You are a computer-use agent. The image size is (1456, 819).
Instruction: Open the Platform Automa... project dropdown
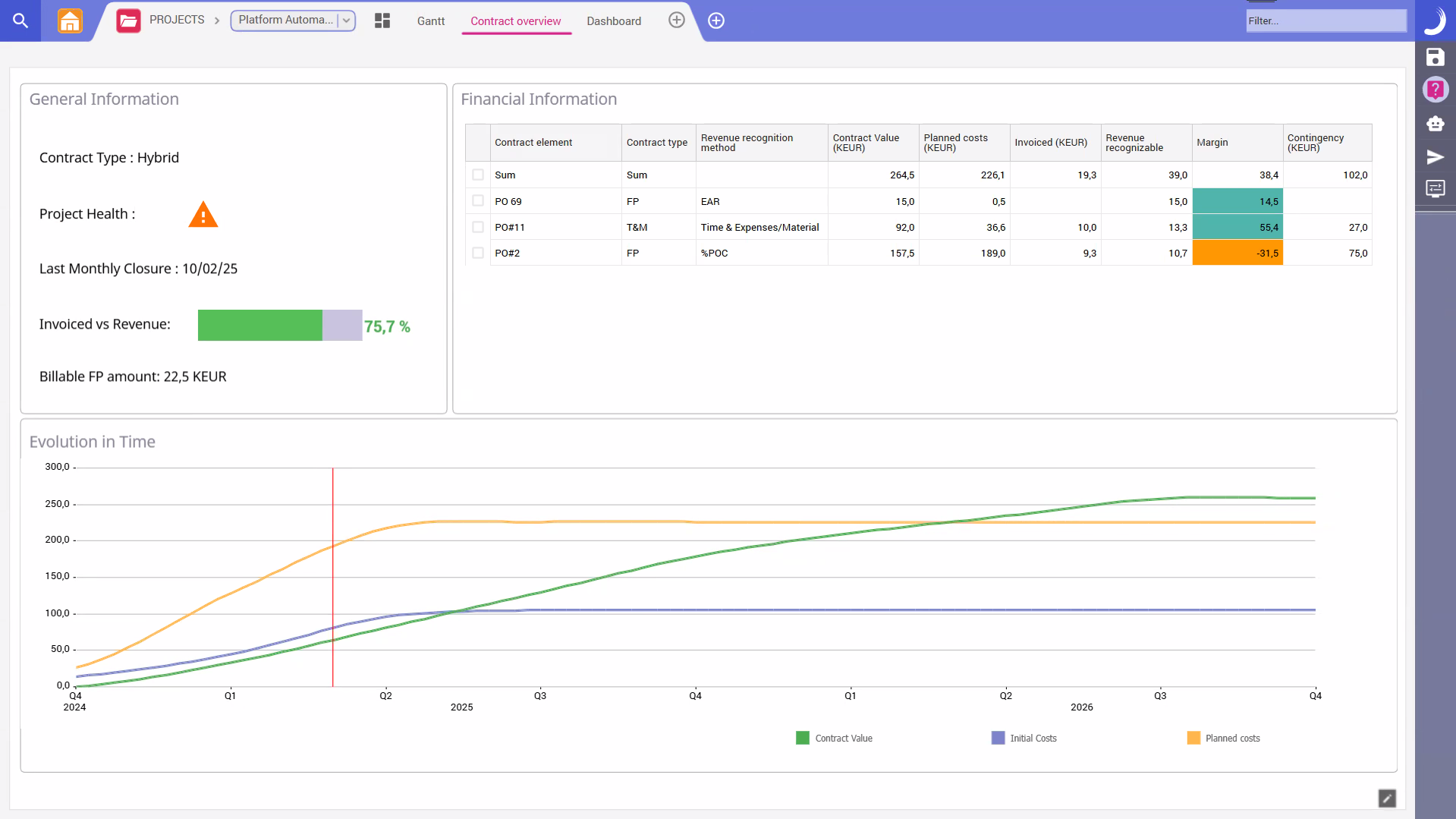tap(293, 20)
